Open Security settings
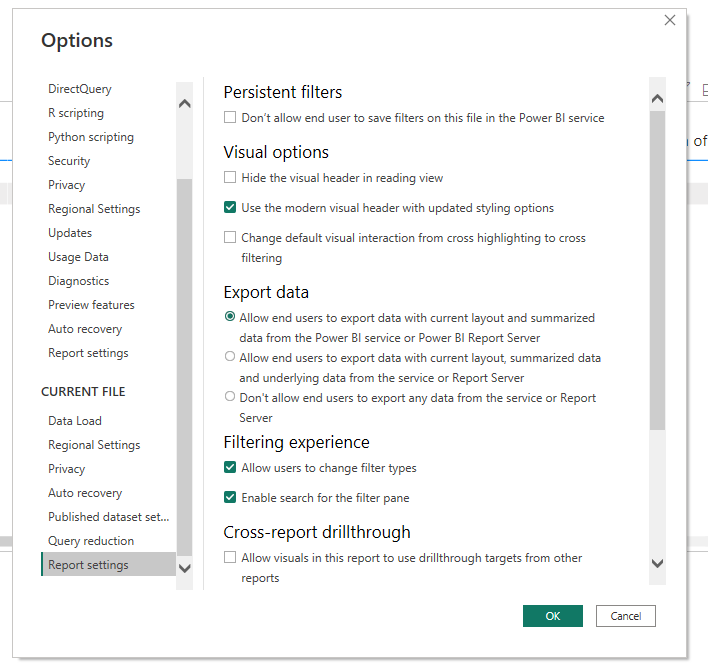The image size is (708, 672). (x=69, y=161)
